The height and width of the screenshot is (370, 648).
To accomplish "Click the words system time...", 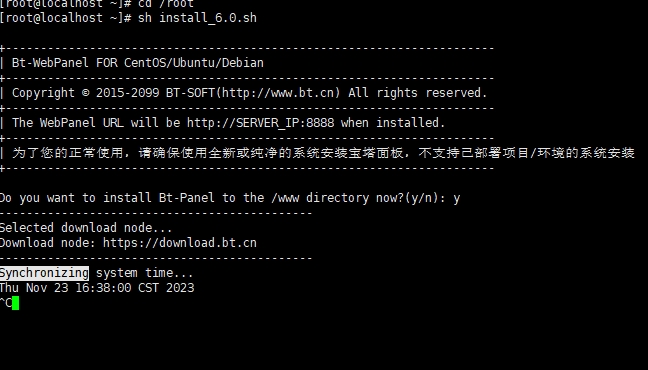I will coord(145,273).
